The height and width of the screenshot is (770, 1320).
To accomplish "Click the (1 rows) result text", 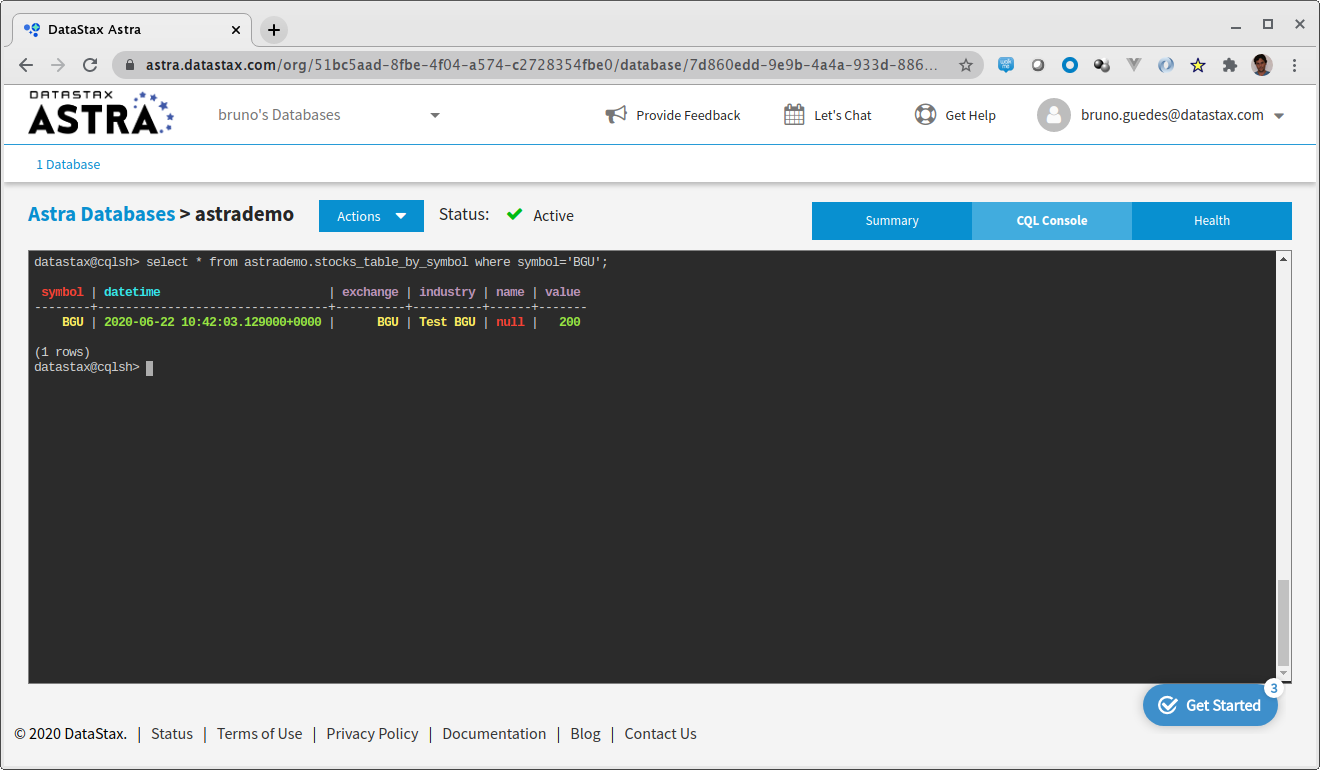I will pyautogui.click(x=62, y=352).
